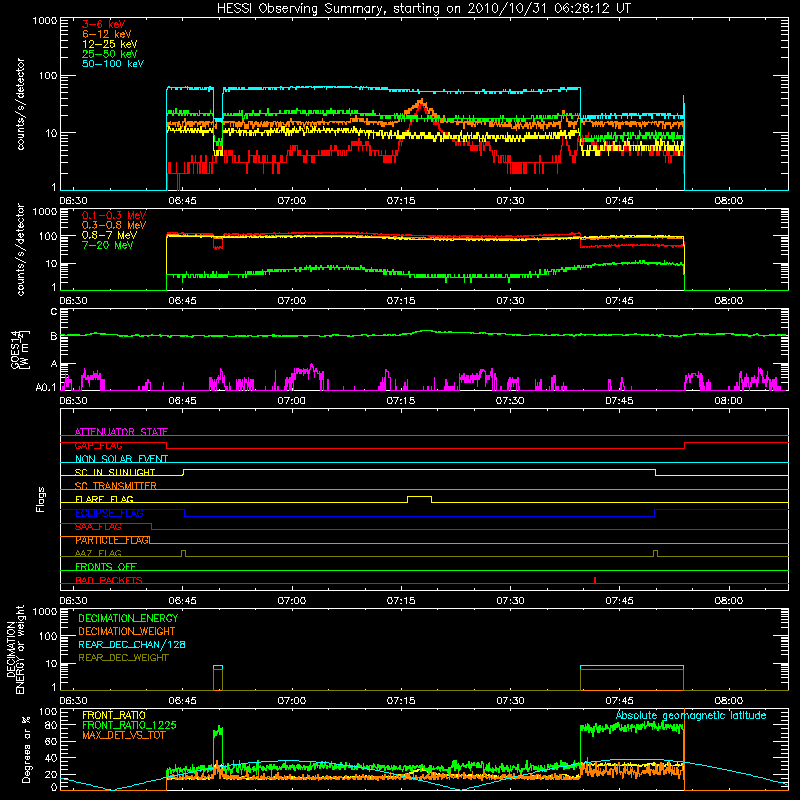Click the MAX_DET_VS_TOT legend label
This screenshot has height=800, width=800.
click(x=123, y=735)
